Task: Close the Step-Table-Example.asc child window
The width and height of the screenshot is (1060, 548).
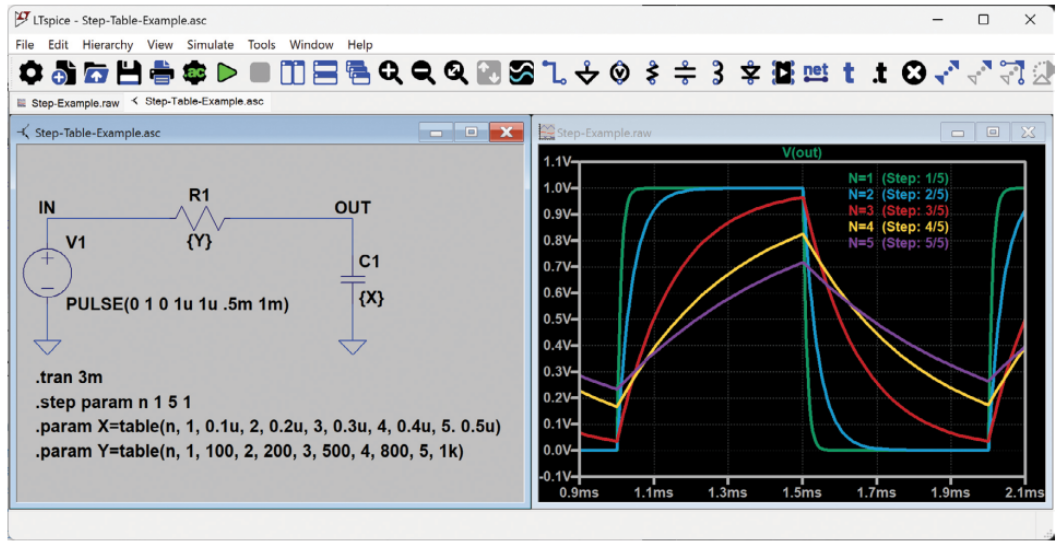Action: 505,132
